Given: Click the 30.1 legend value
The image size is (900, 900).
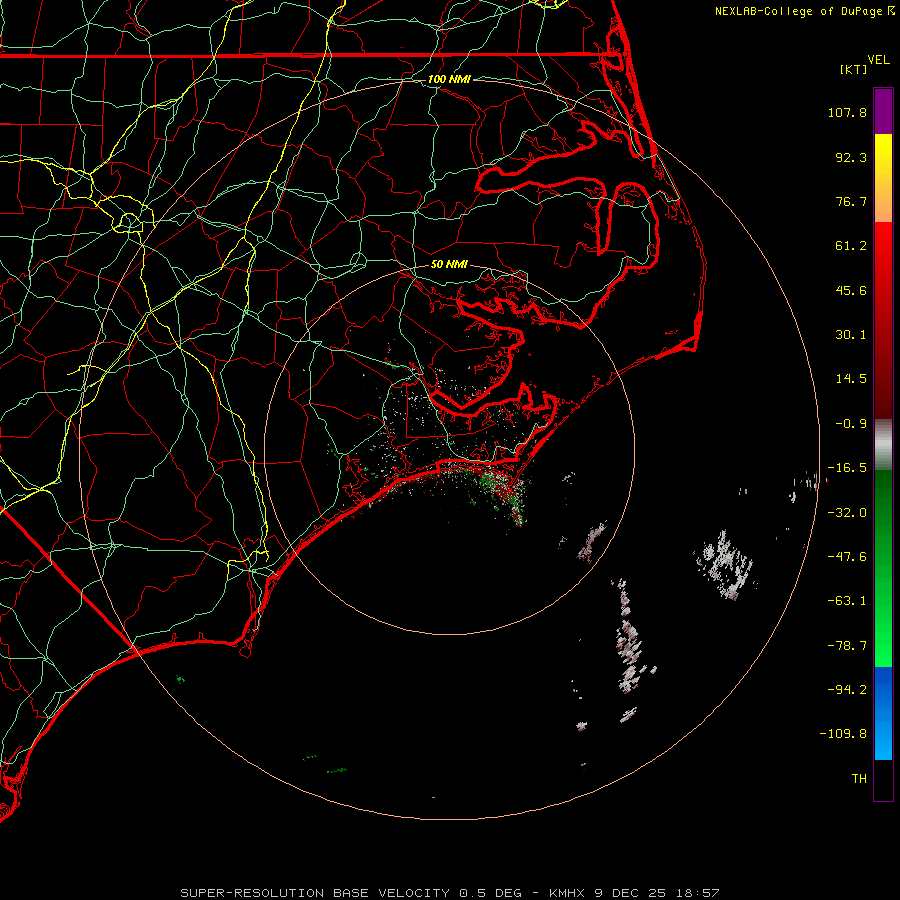Looking at the screenshot, I should click(x=851, y=335).
